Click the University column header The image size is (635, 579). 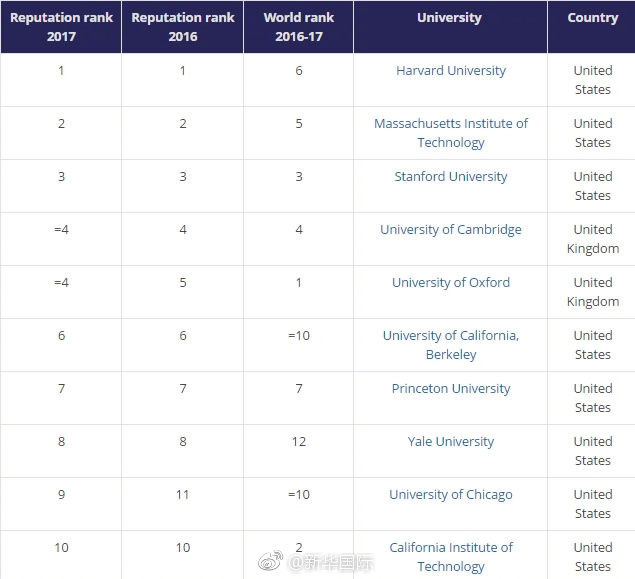point(450,27)
